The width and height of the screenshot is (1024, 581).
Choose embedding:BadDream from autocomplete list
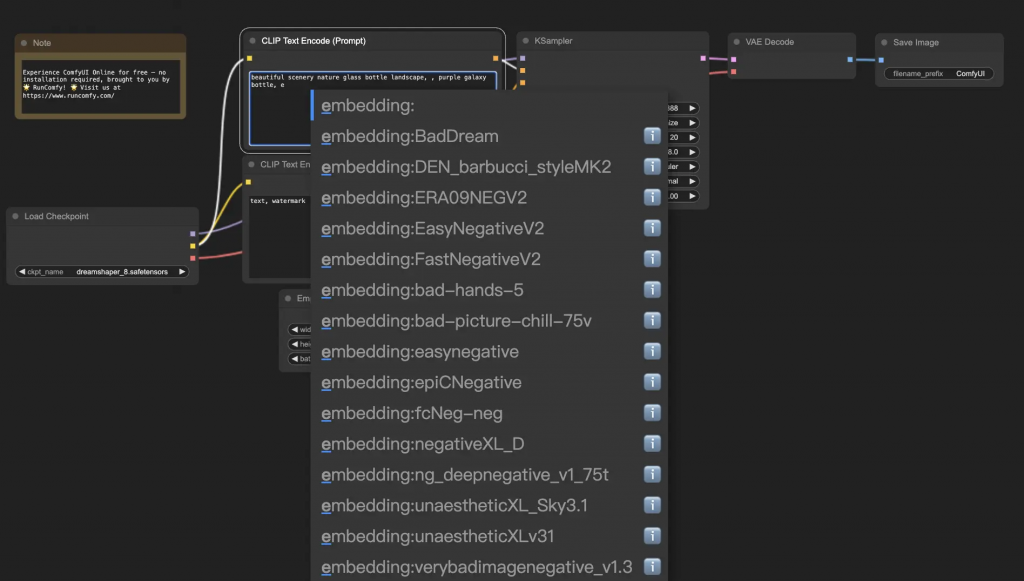pyautogui.click(x=489, y=136)
